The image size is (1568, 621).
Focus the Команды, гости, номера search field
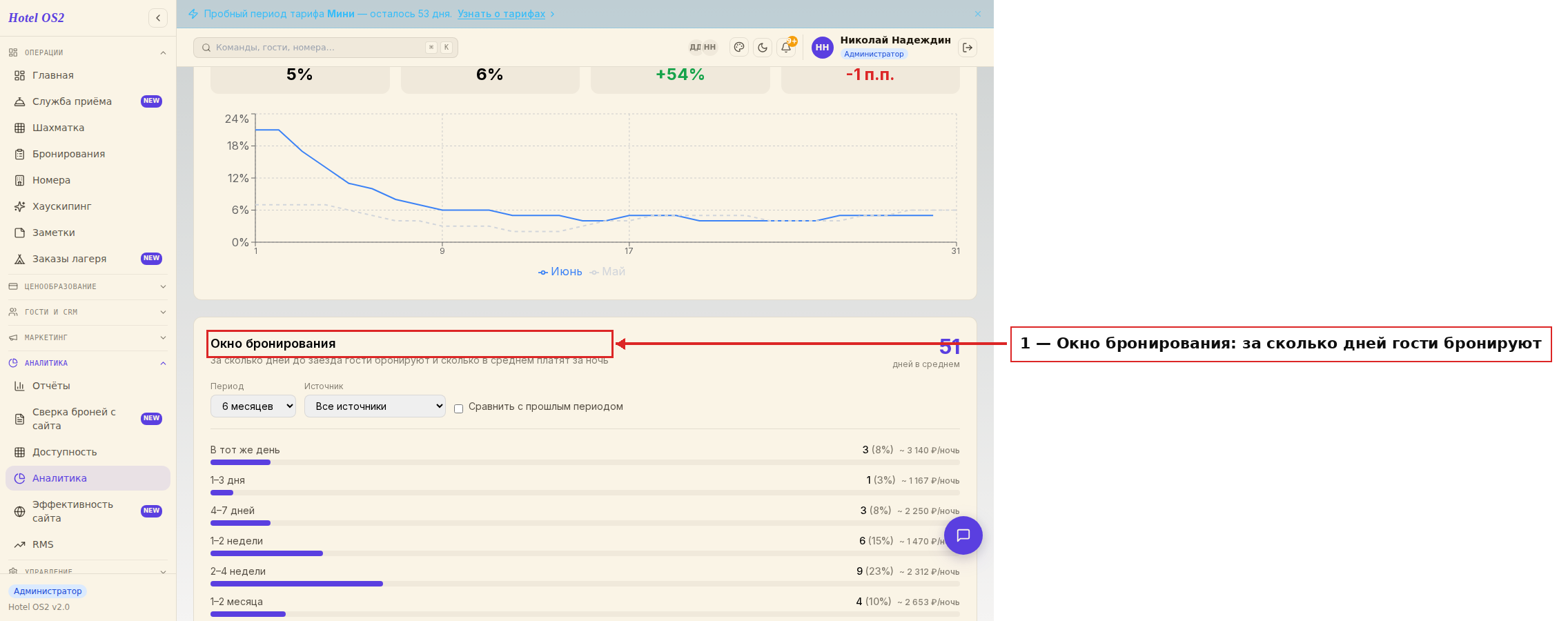click(x=326, y=48)
